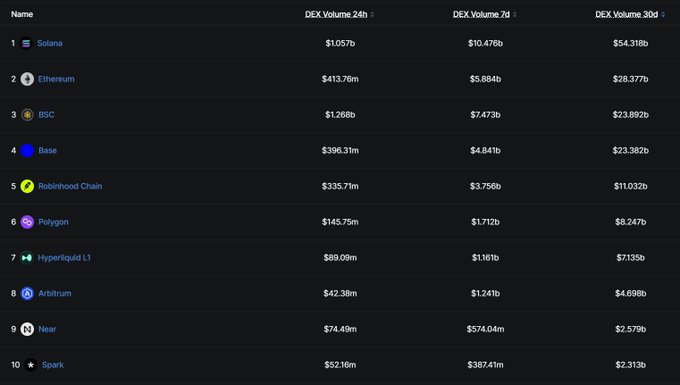Open the Near chain link

click(47, 329)
